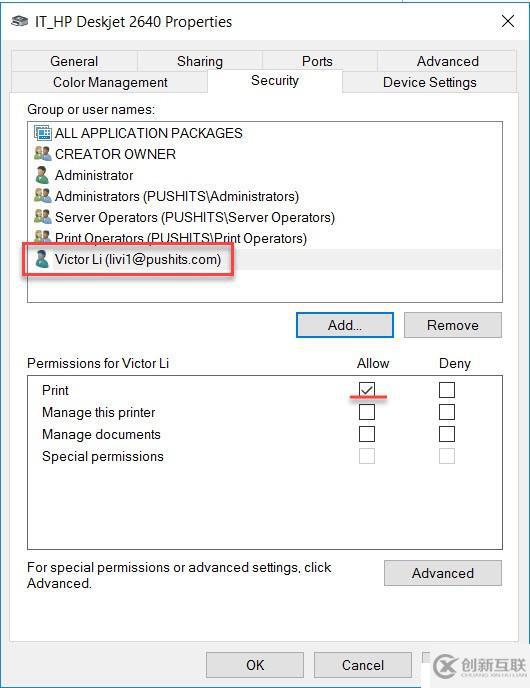This screenshot has width=530, height=688.
Task: Click the Administrator user icon
Action: click(x=42, y=175)
